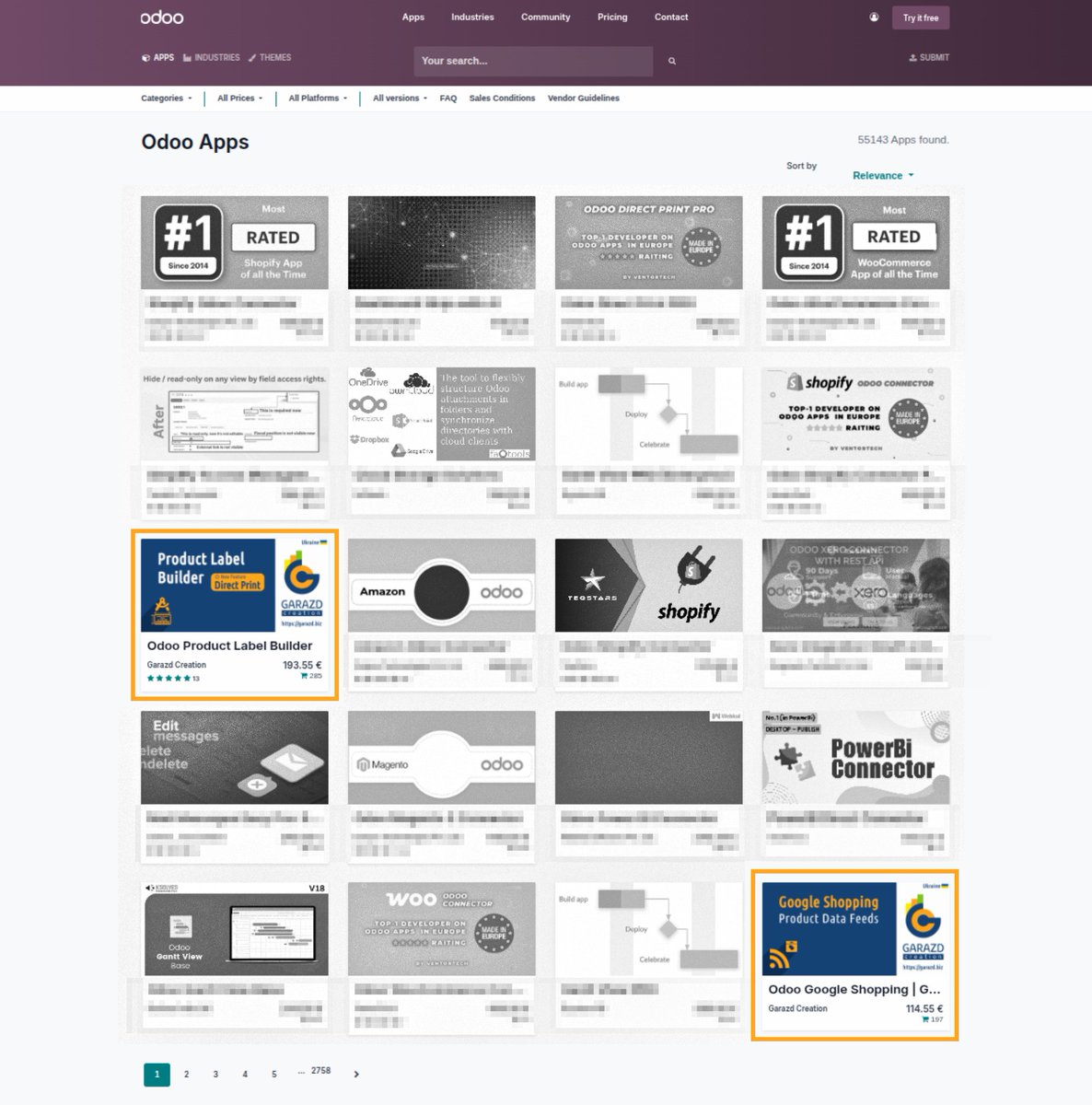
Task: Expand the All versions dropdown
Action: [400, 98]
